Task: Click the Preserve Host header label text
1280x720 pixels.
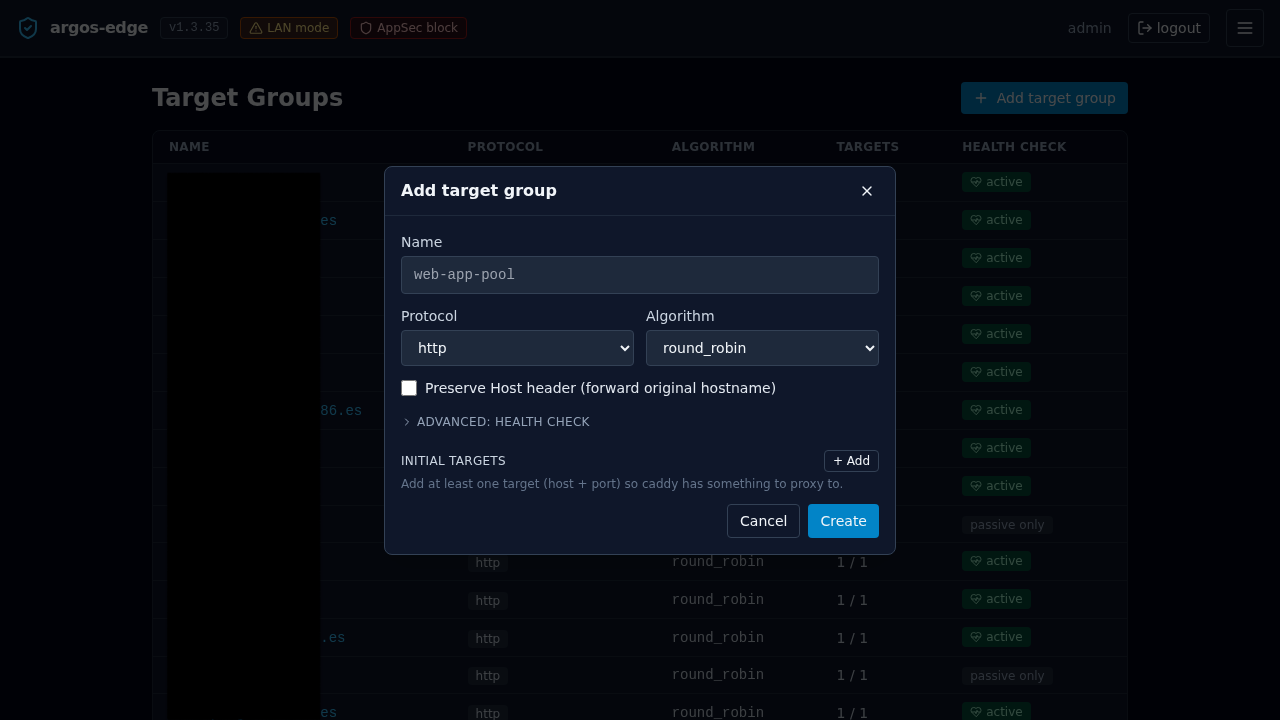Action: click(x=600, y=388)
